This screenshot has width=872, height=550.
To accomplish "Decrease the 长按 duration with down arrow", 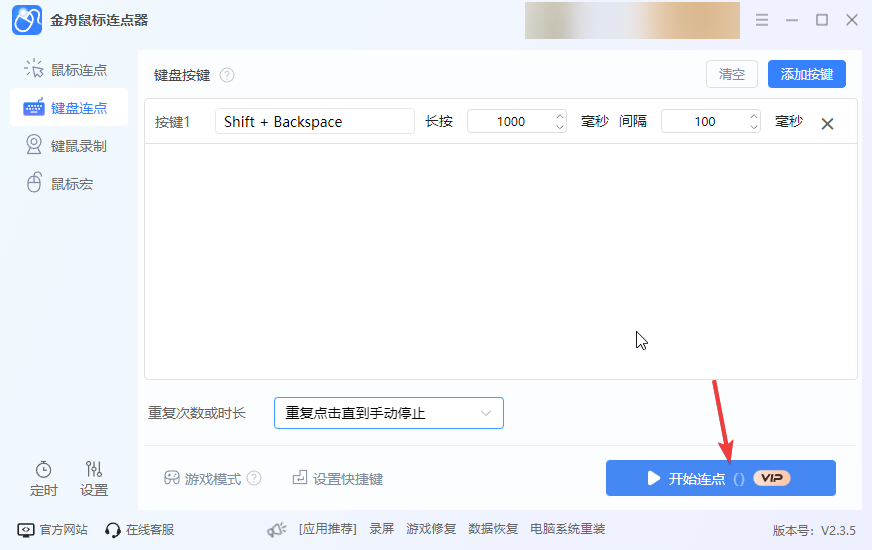I will (560, 127).
